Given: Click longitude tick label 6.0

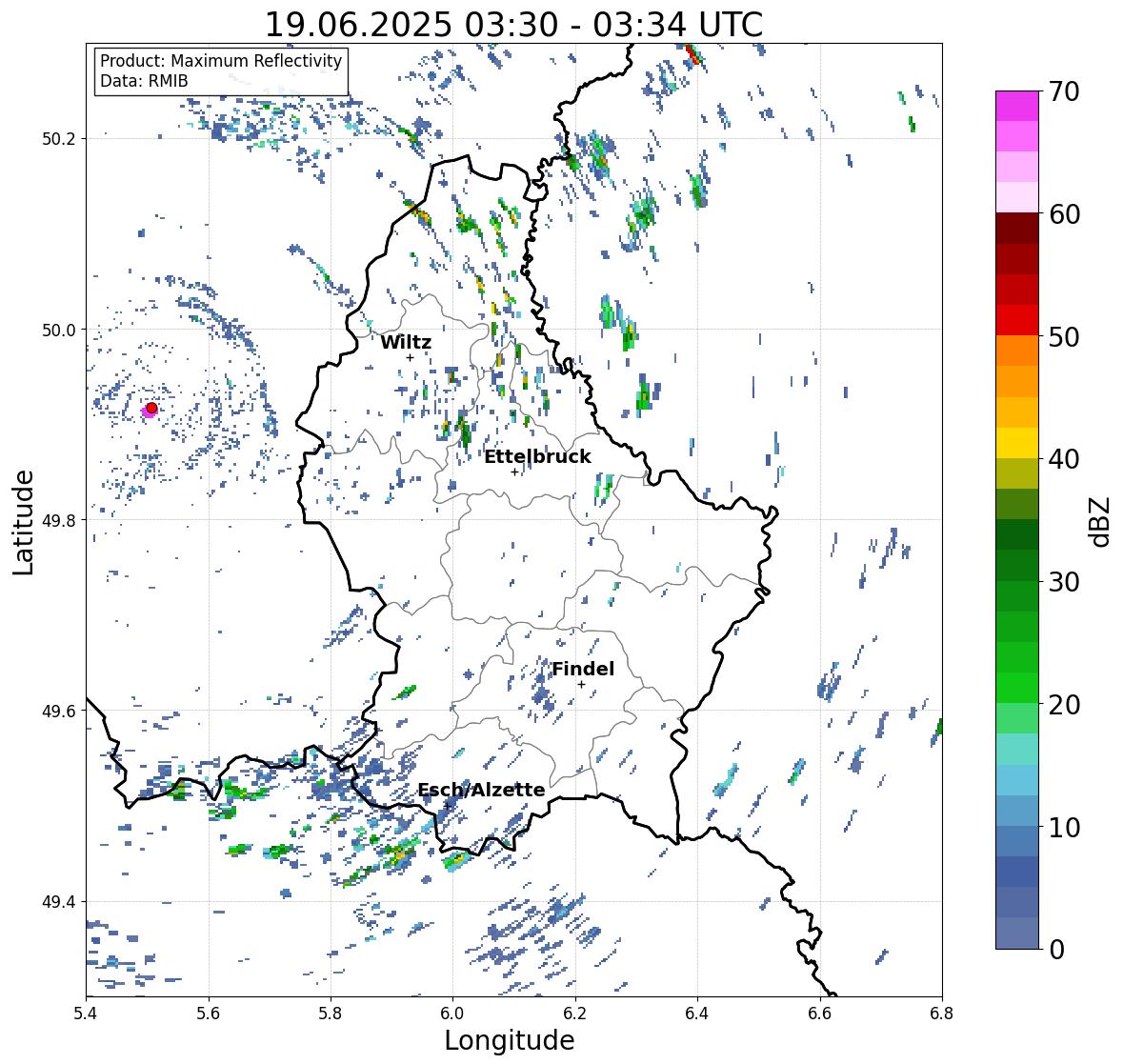Looking at the screenshot, I should coord(452,1014).
